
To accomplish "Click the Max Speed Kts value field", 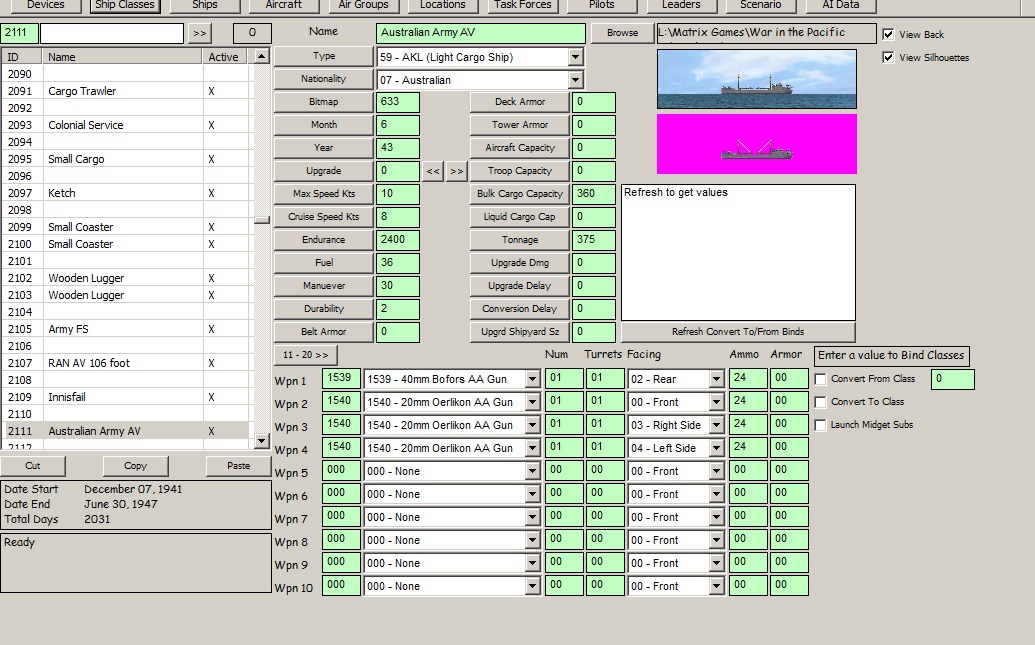I will coord(397,194).
